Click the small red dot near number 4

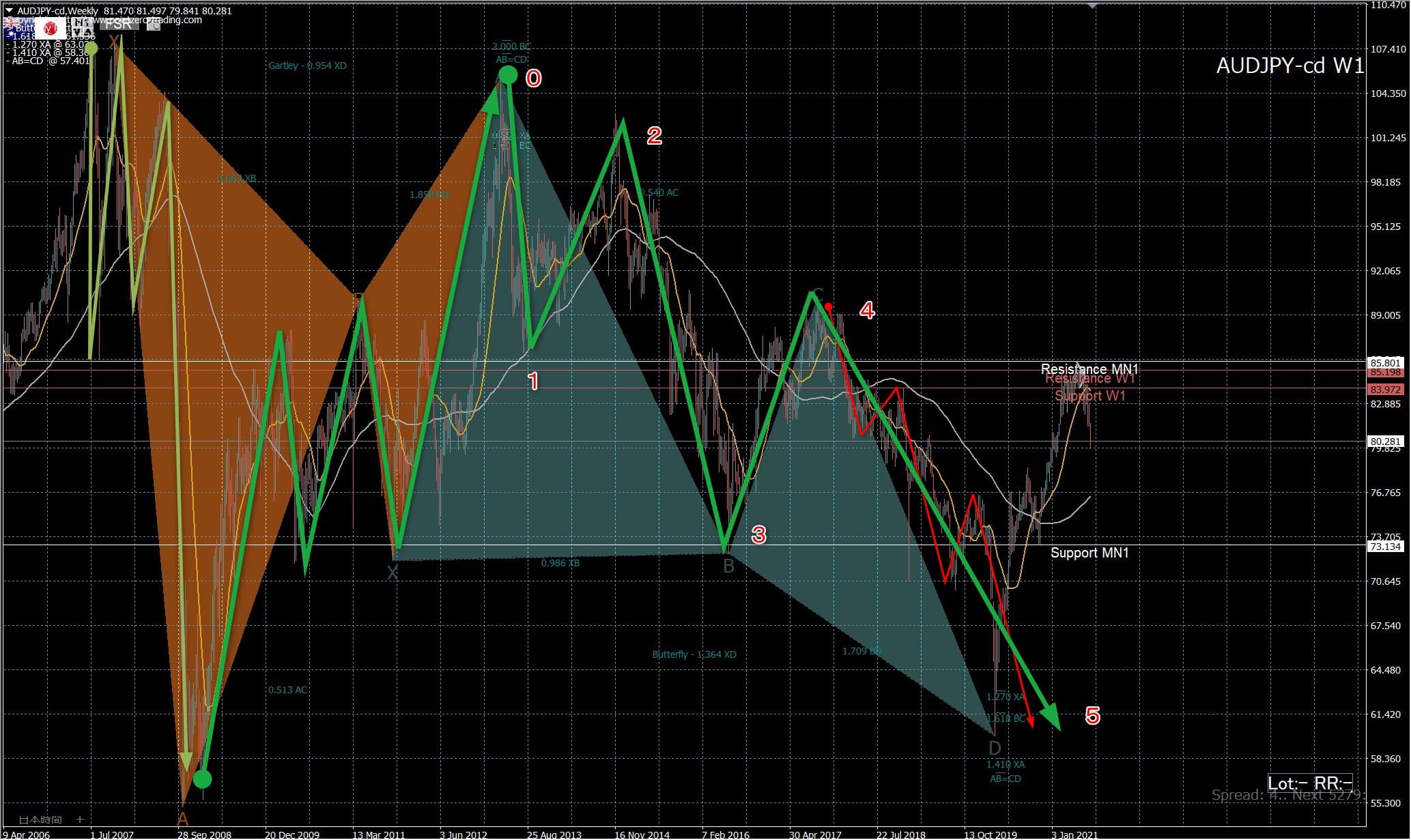828,307
